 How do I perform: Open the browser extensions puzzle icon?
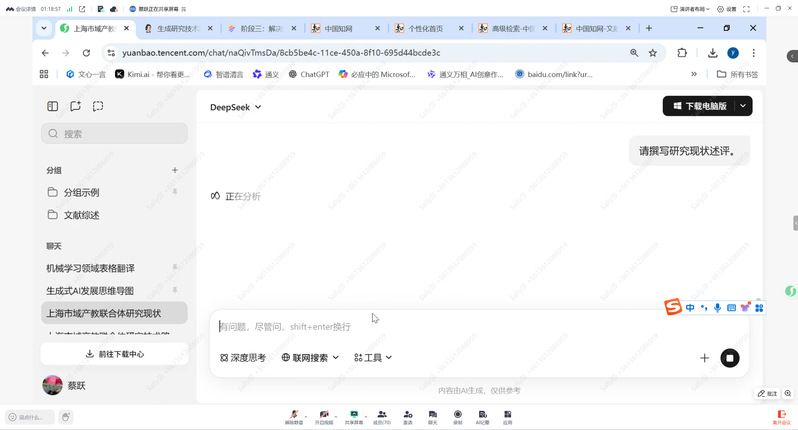coord(682,53)
